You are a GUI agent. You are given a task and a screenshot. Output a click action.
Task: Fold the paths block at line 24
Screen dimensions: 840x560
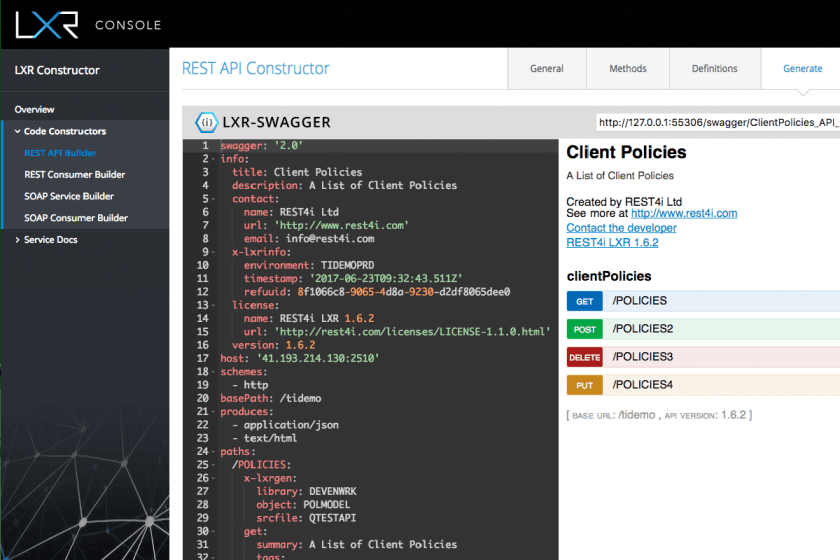coord(214,451)
